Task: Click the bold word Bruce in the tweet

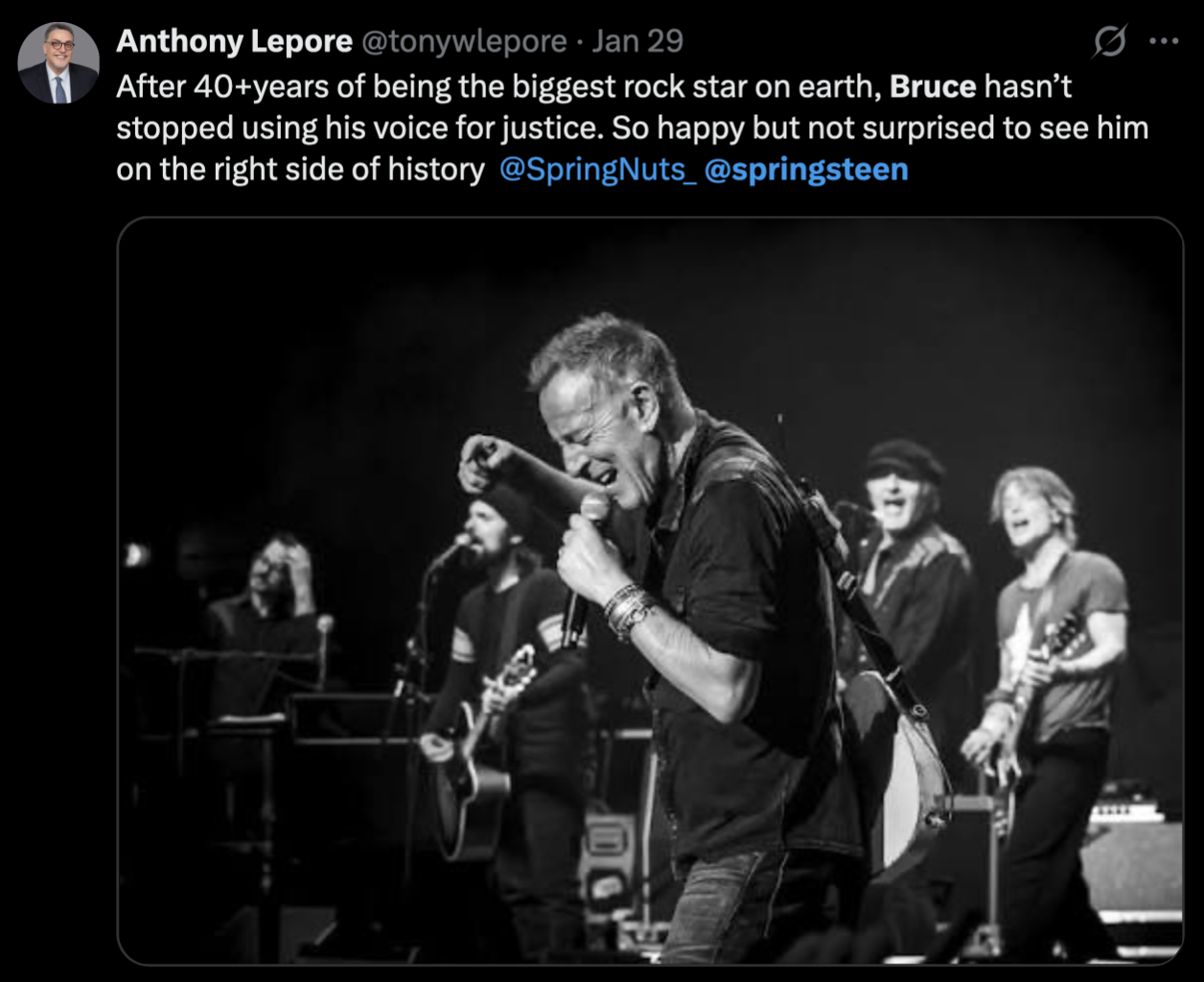Action: pos(931,85)
